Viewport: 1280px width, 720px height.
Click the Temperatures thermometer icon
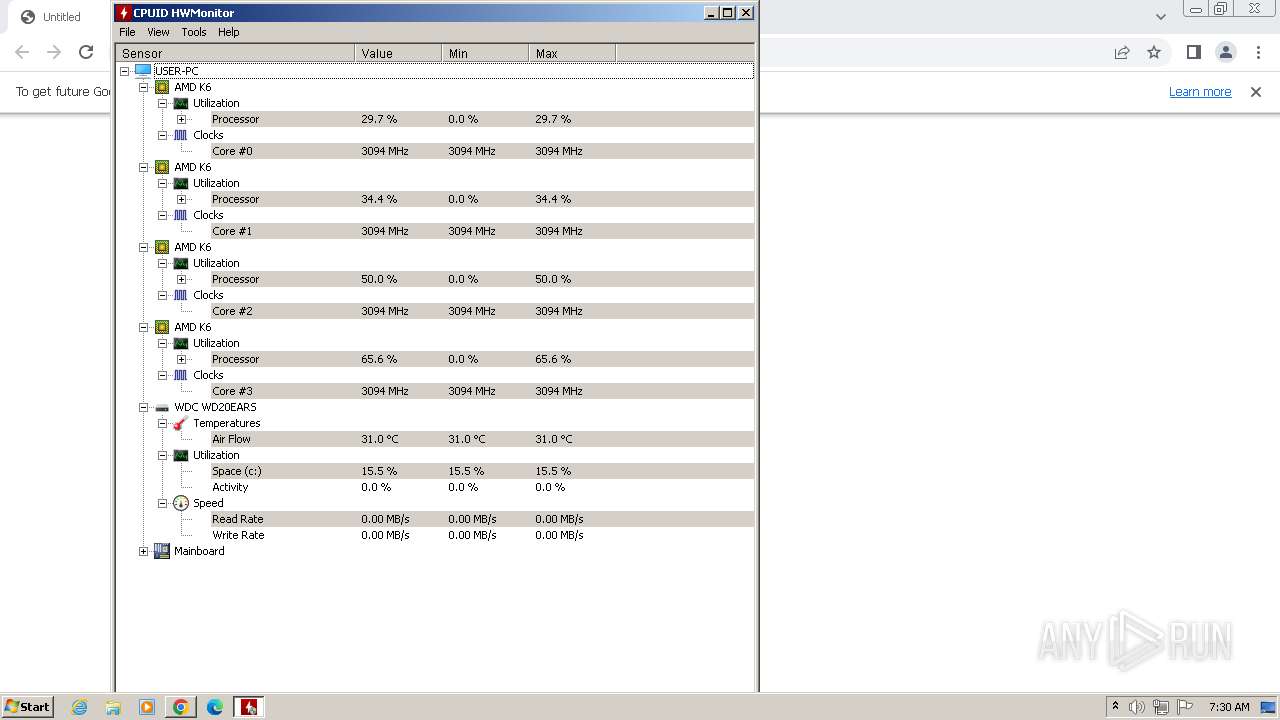coord(180,423)
